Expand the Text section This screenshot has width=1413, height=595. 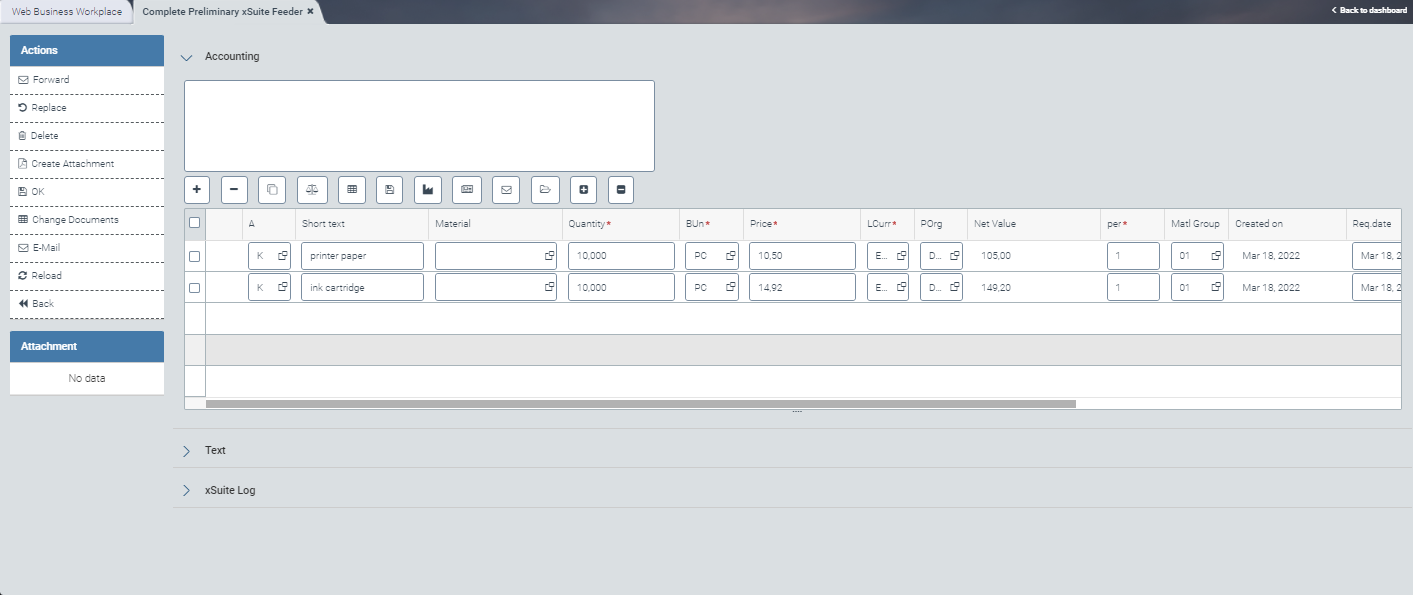pos(186,450)
